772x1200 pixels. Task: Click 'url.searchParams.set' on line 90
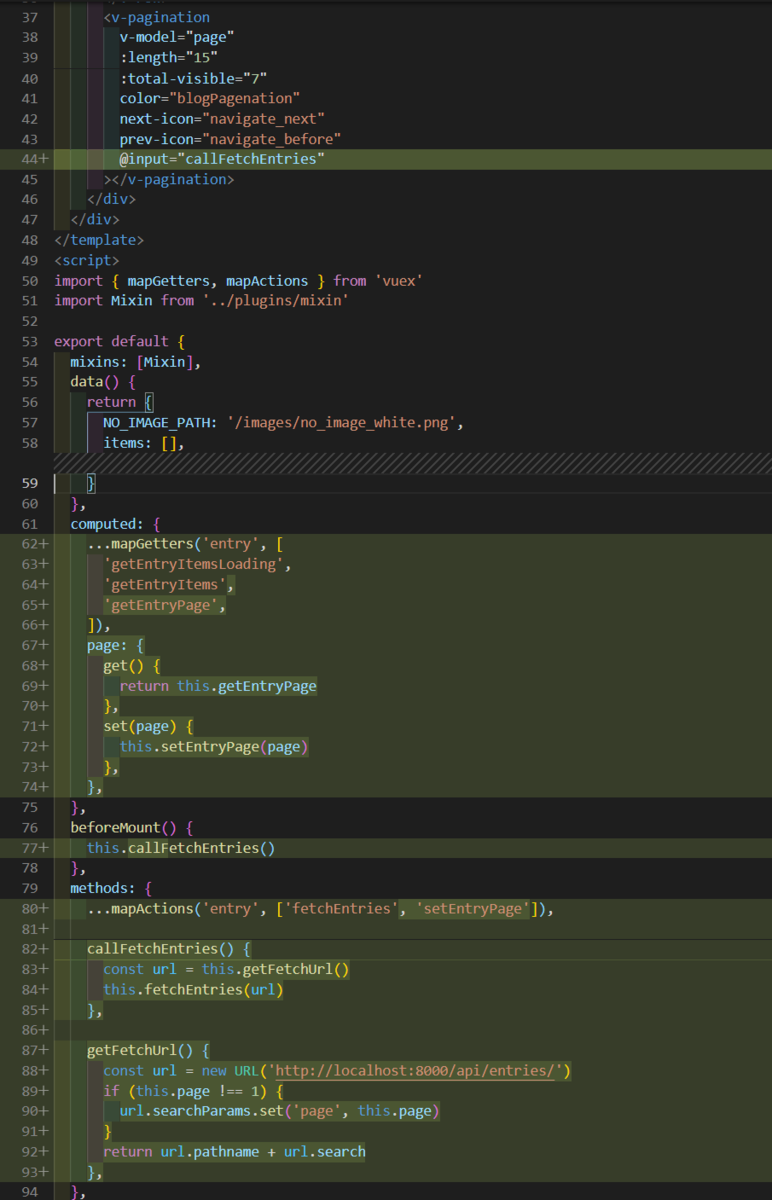[202, 1111]
